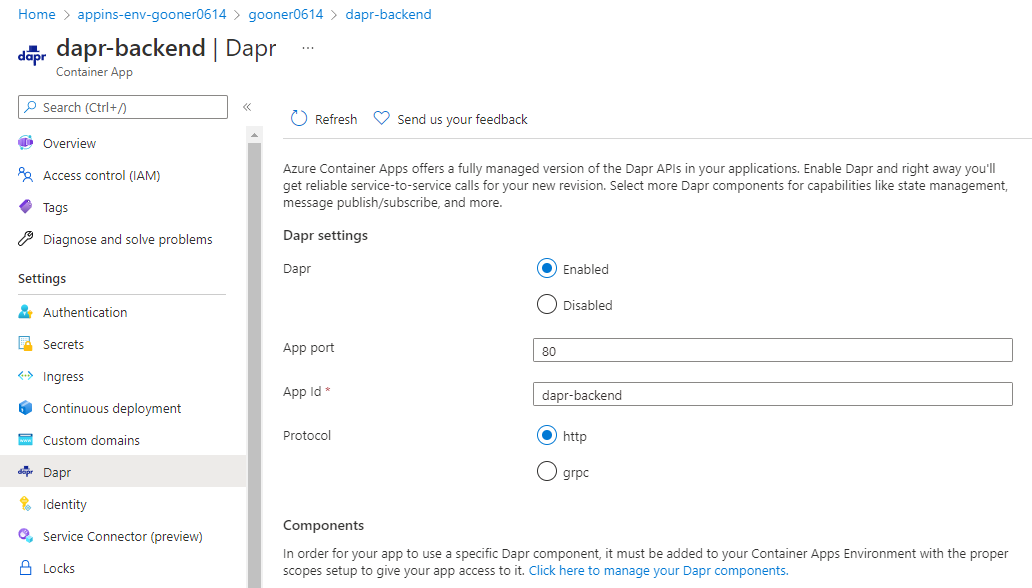Click the heart feedback icon

tap(381, 118)
